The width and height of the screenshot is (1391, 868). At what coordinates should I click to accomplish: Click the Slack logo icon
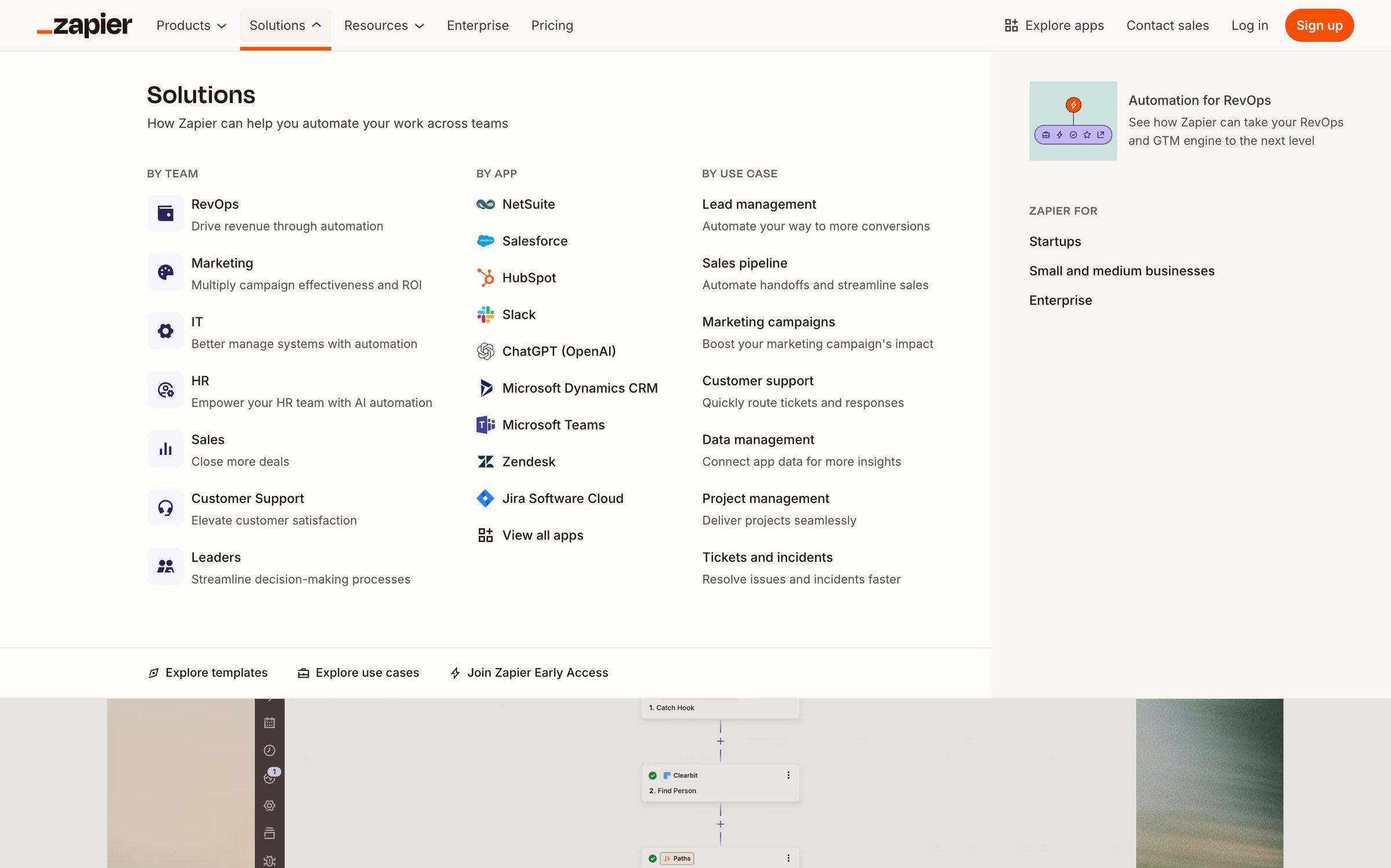pos(485,314)
